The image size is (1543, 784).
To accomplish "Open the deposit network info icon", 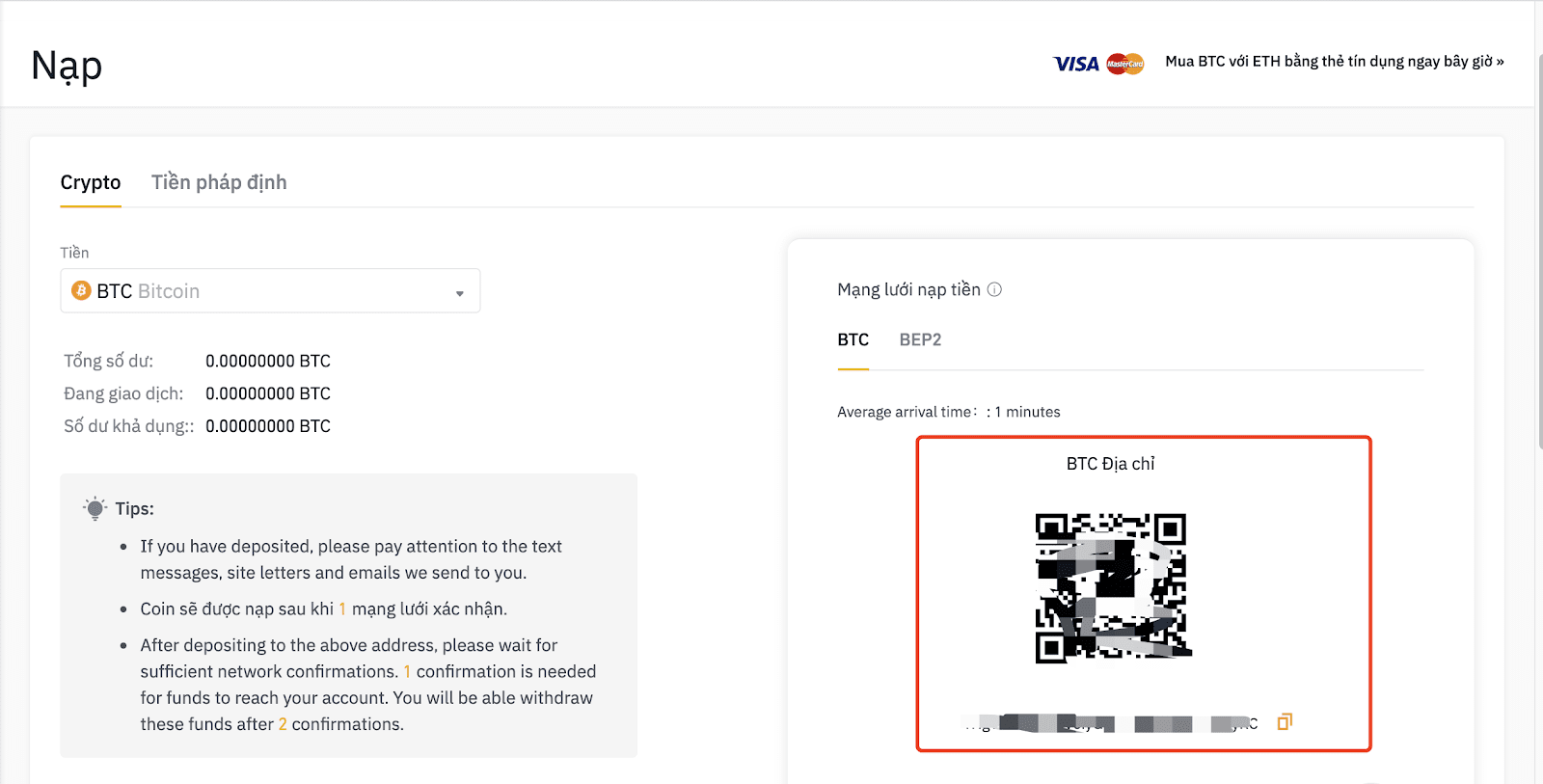I will click(995, 289).
